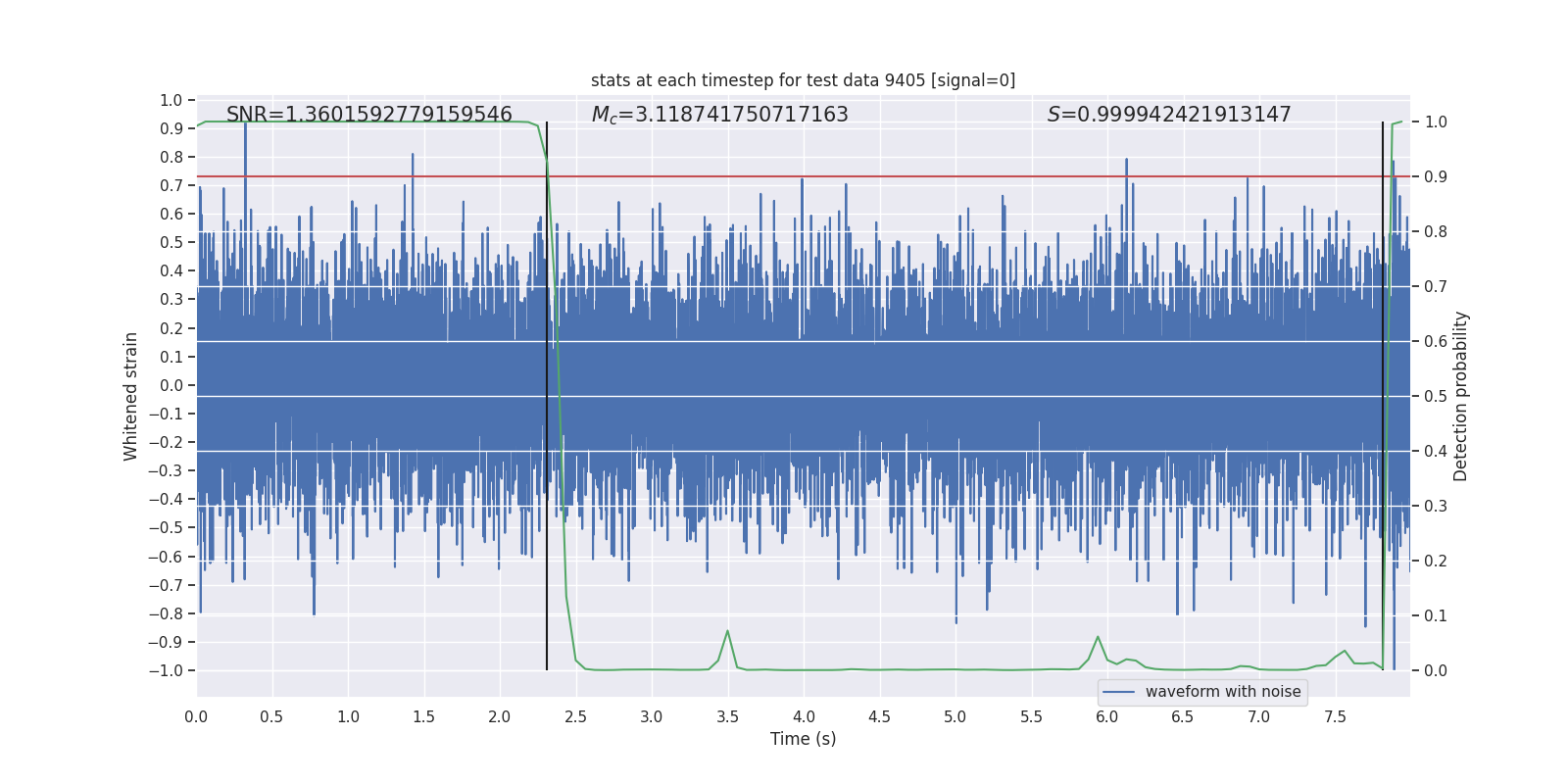Click the 'Whitened strain' axis label

tap(131, 396)
